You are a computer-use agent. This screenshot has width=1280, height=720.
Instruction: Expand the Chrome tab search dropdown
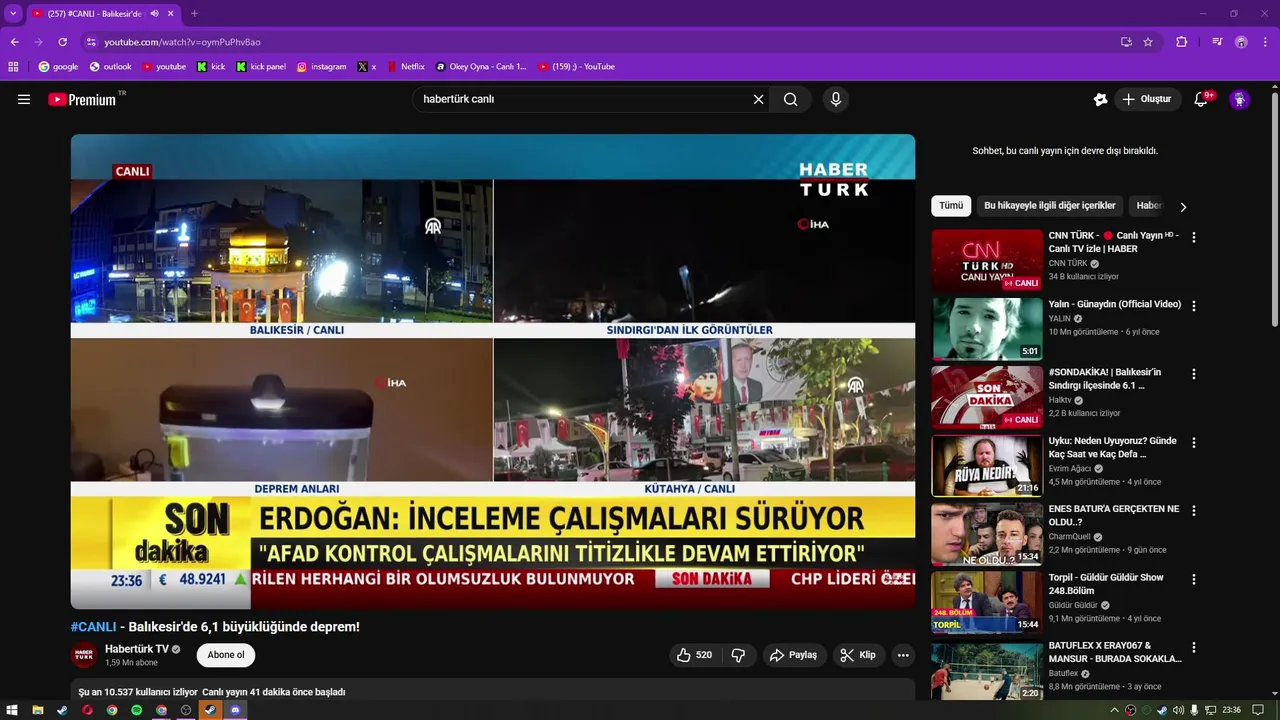[13, 14]
